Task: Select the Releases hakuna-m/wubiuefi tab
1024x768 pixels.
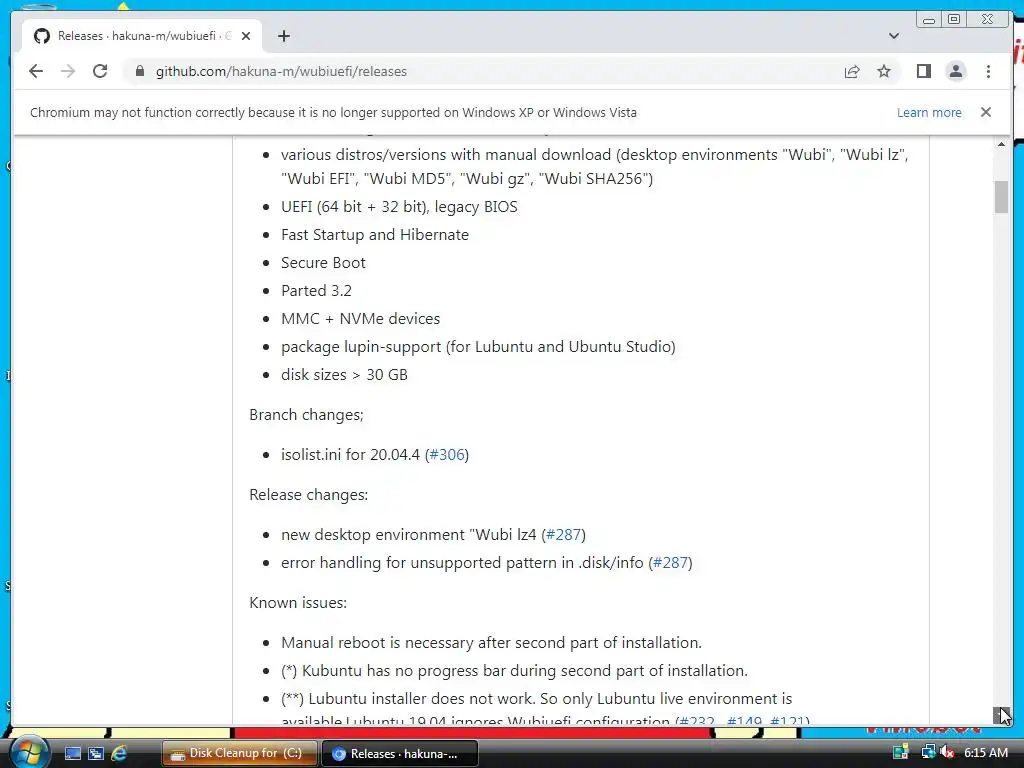Action: point(142,36)
